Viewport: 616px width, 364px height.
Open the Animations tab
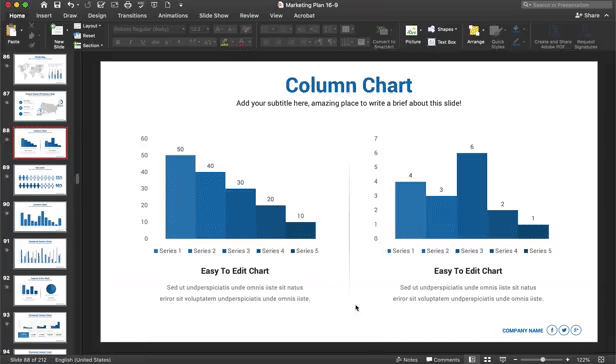pos(173,16)
